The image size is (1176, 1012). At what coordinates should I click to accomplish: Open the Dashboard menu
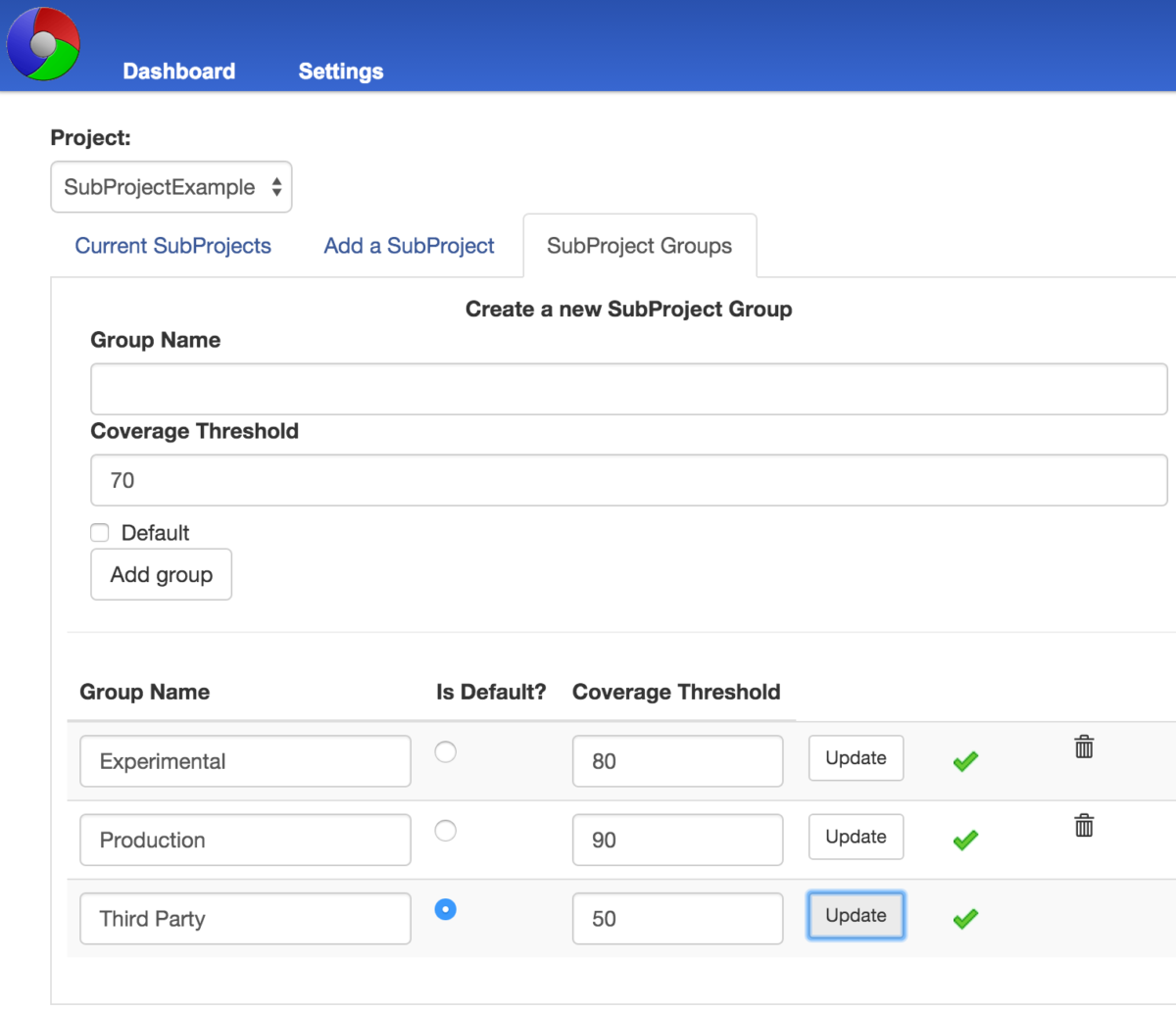coord(178,71)
